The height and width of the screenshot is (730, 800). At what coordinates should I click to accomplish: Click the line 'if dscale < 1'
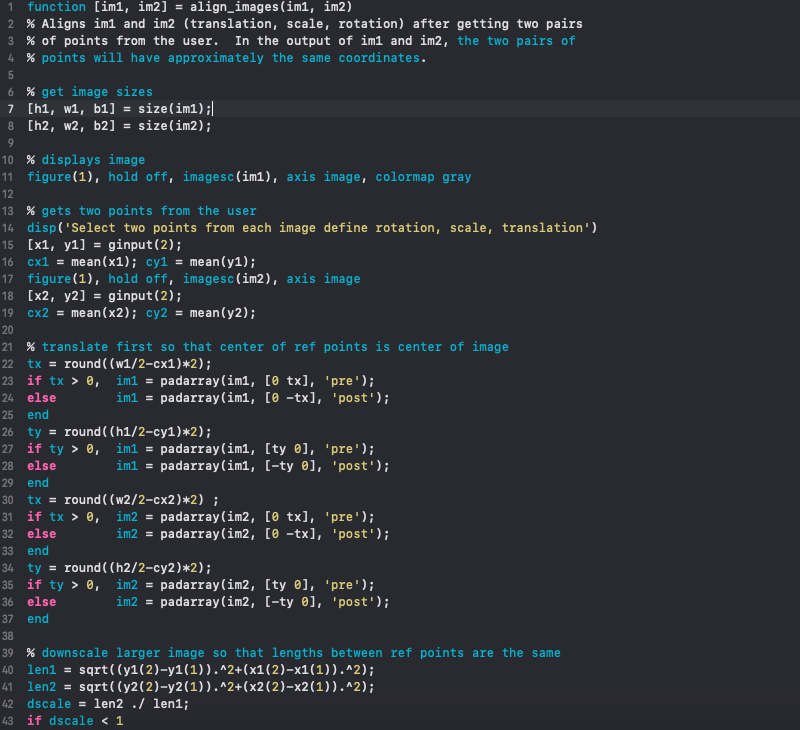coord(75,721)
